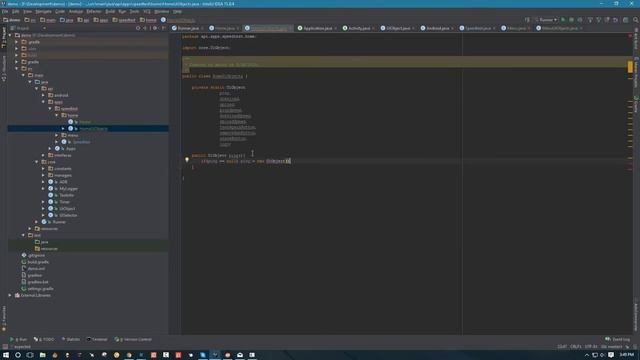
Task: Open the Event Log button
Action: [618, 339]
